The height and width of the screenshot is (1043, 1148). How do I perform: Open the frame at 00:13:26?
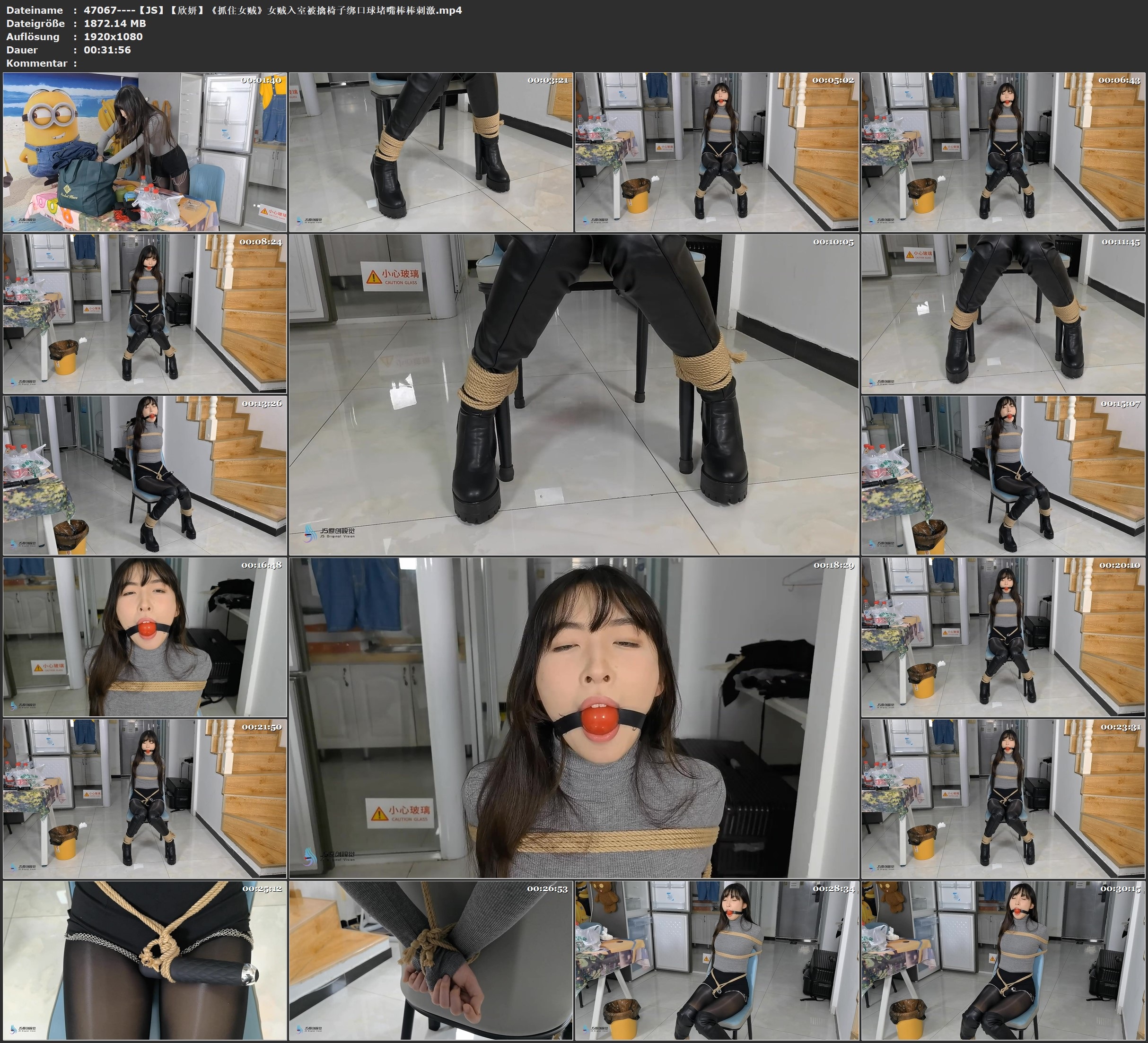[x=145, y=475]
